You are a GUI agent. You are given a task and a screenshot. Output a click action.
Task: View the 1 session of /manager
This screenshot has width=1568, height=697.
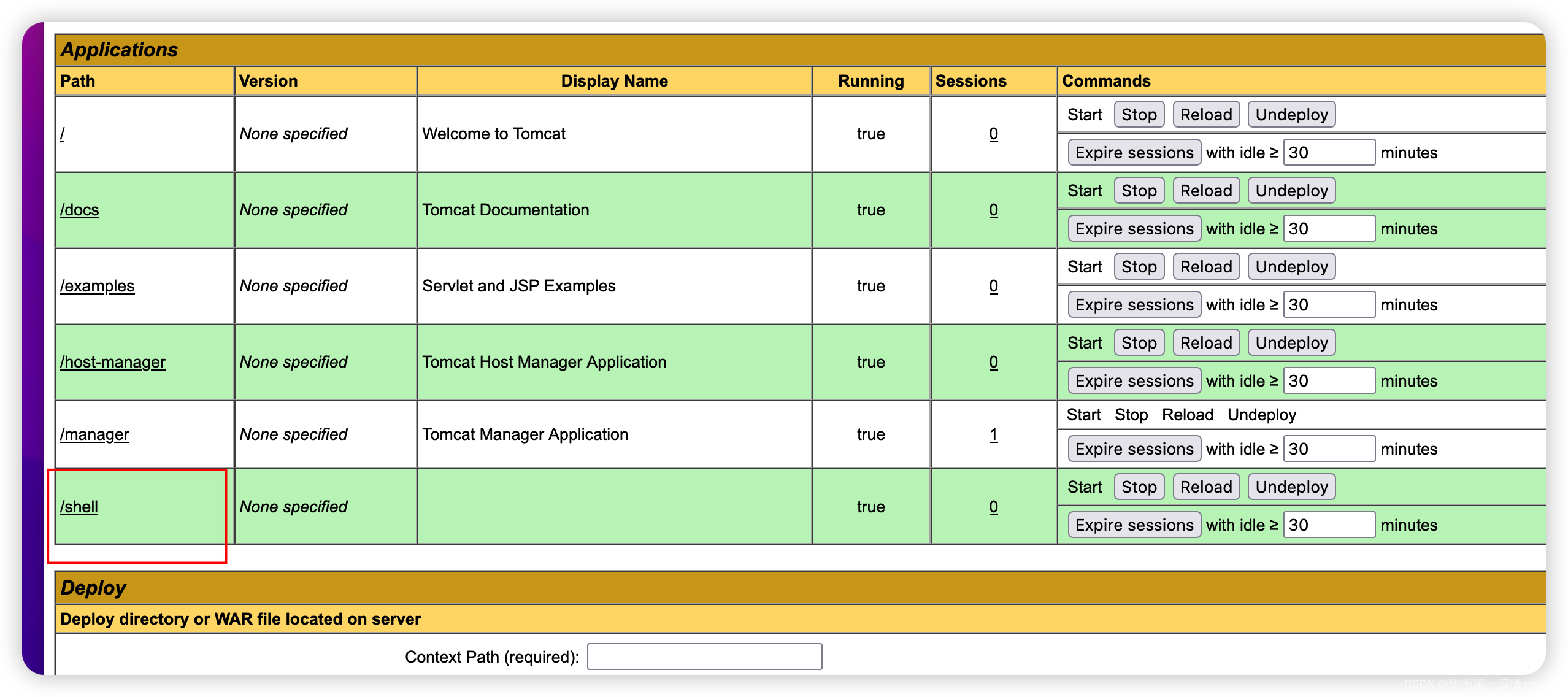point(993,434)
